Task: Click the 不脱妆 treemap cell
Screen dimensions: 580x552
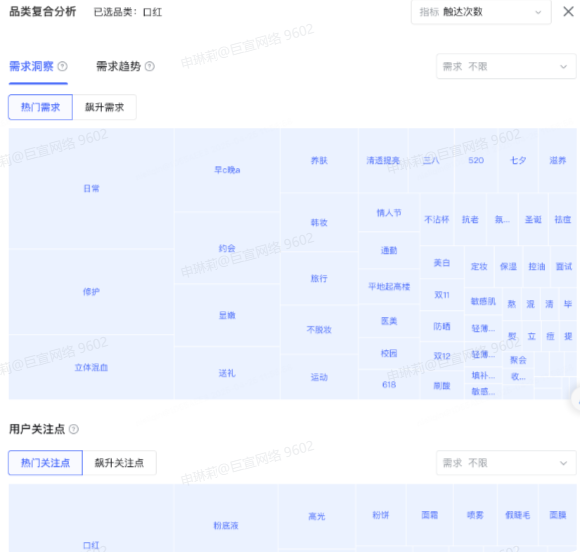Action: tap(319, 329)
